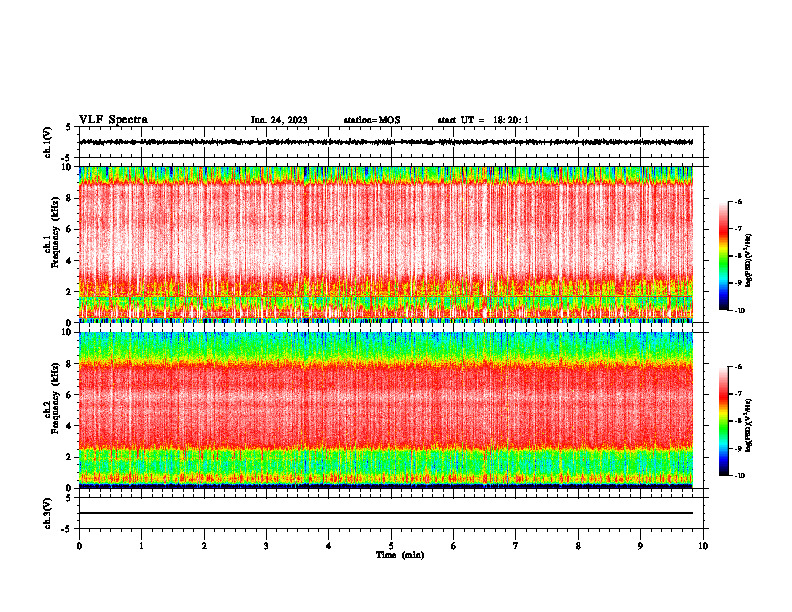Click the ch.2 color bar PSD unit label
Image resolution: width=792 pixels, height=612 pixels.
click(749, 425)
